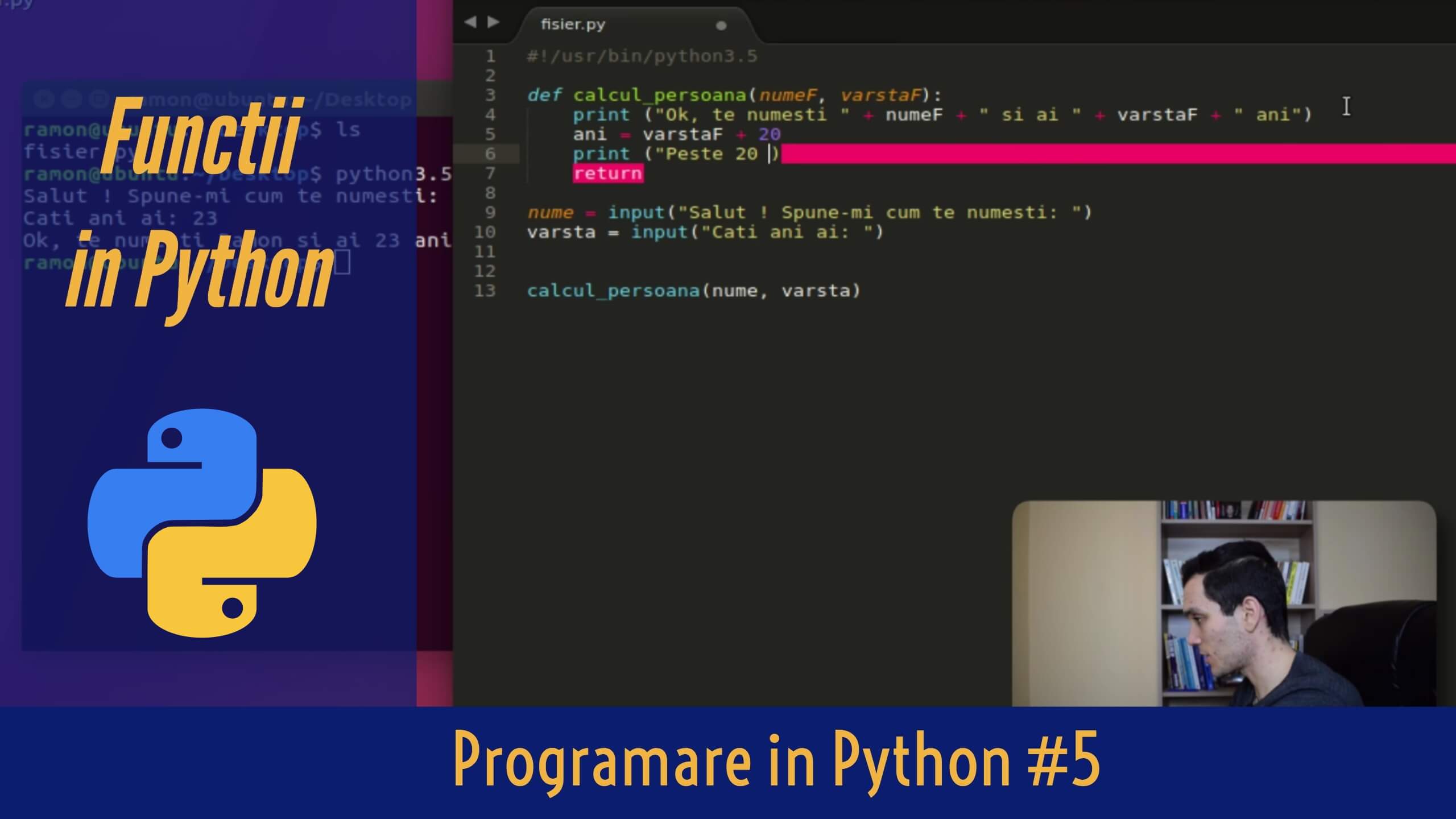Click the terminal cursor block at the prompt
This screenshot has height=819, width=1456.
(342, 263)
